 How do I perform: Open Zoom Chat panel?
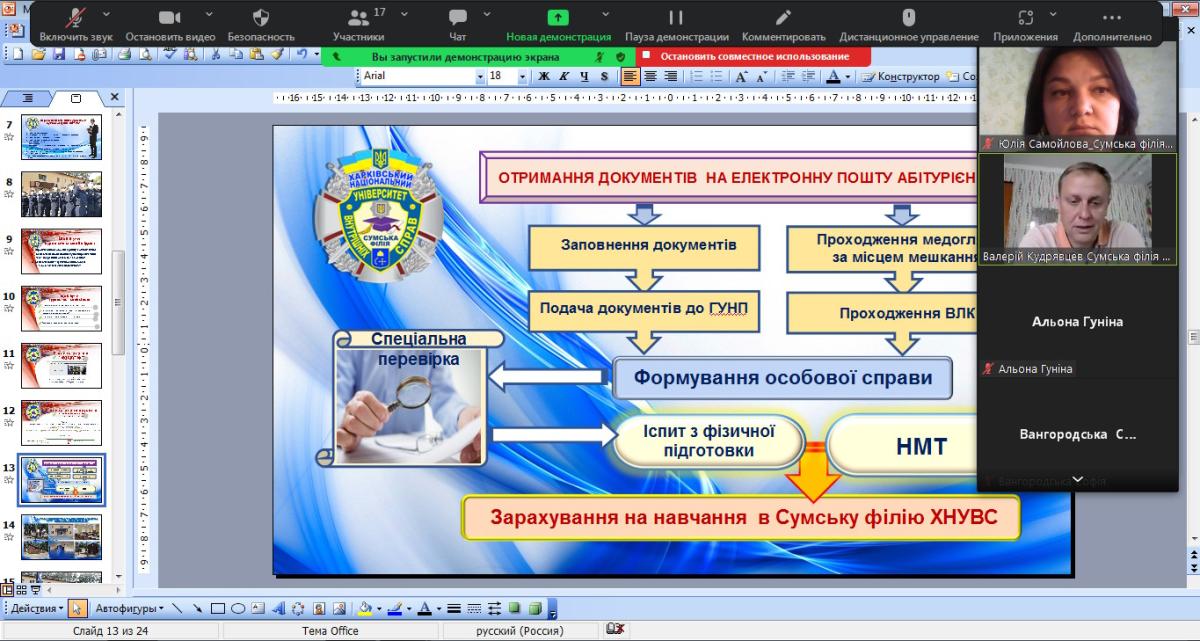[x=458, y=25]
